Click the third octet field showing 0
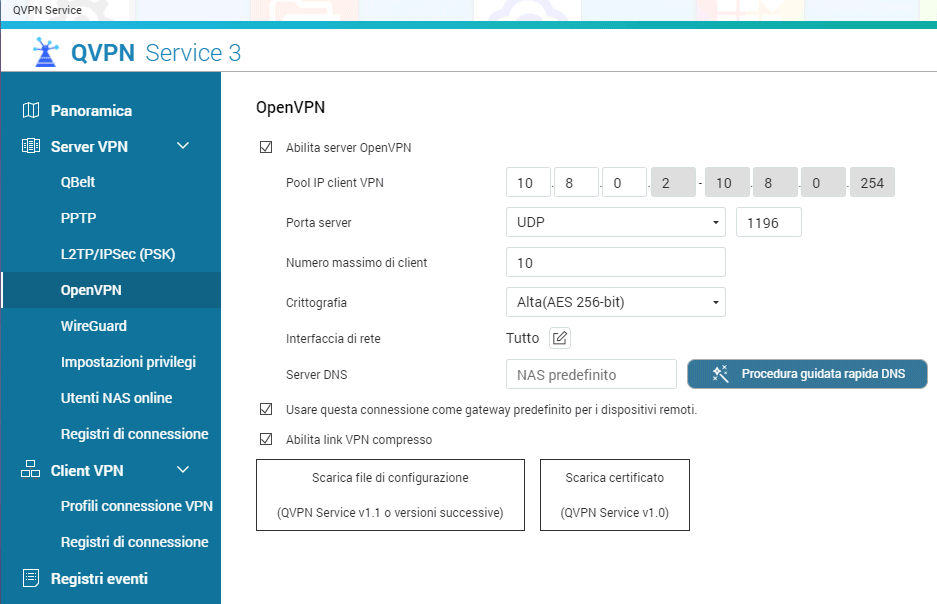 pos(624,182)
